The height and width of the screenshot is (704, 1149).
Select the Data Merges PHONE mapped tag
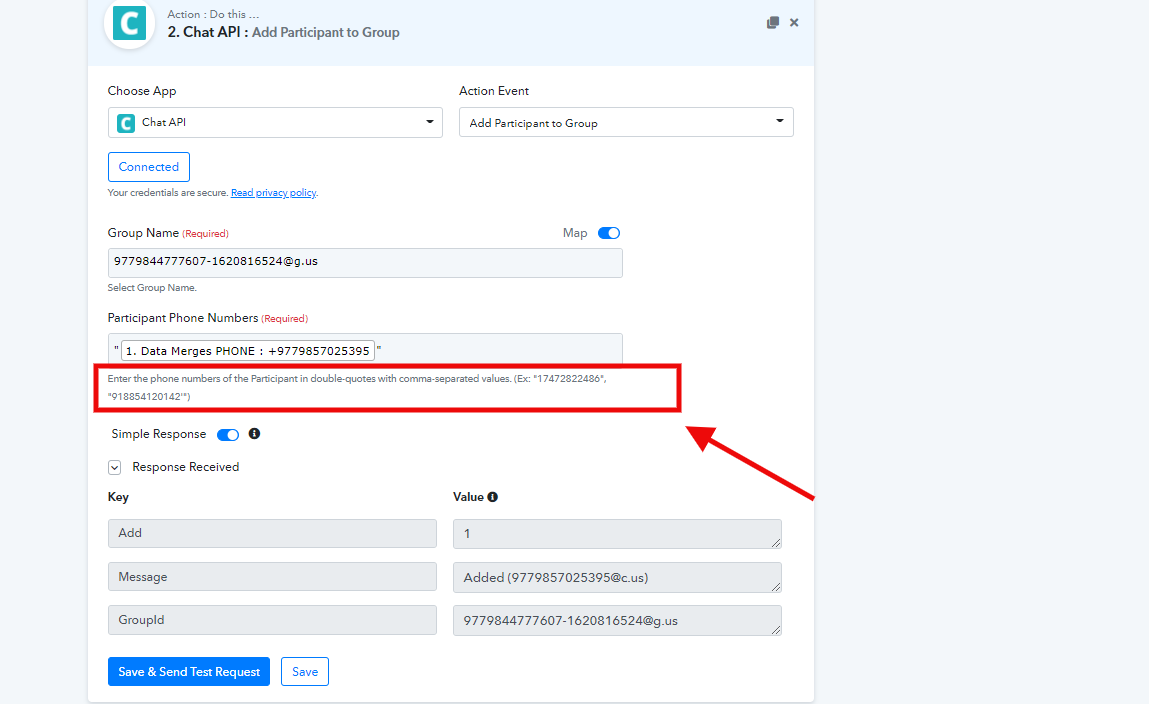[247, 351]
